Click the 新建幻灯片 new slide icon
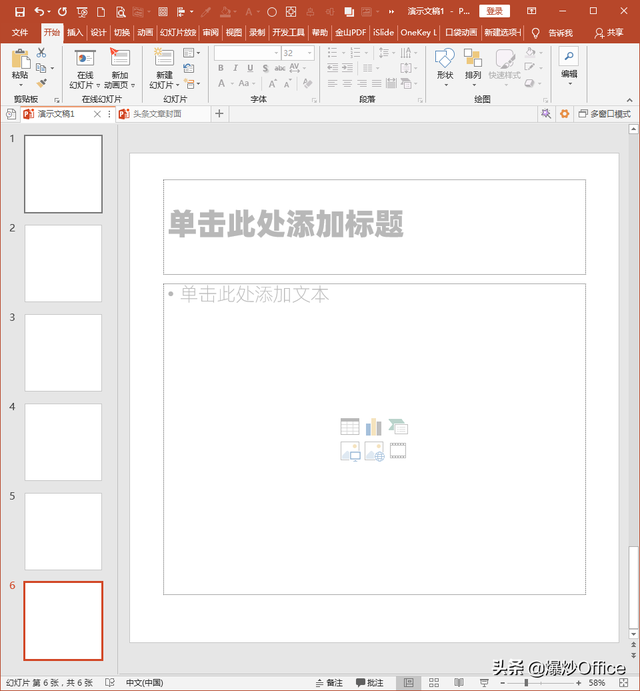The width and height of the screenshot is (640, 691). tap(164, 58)
